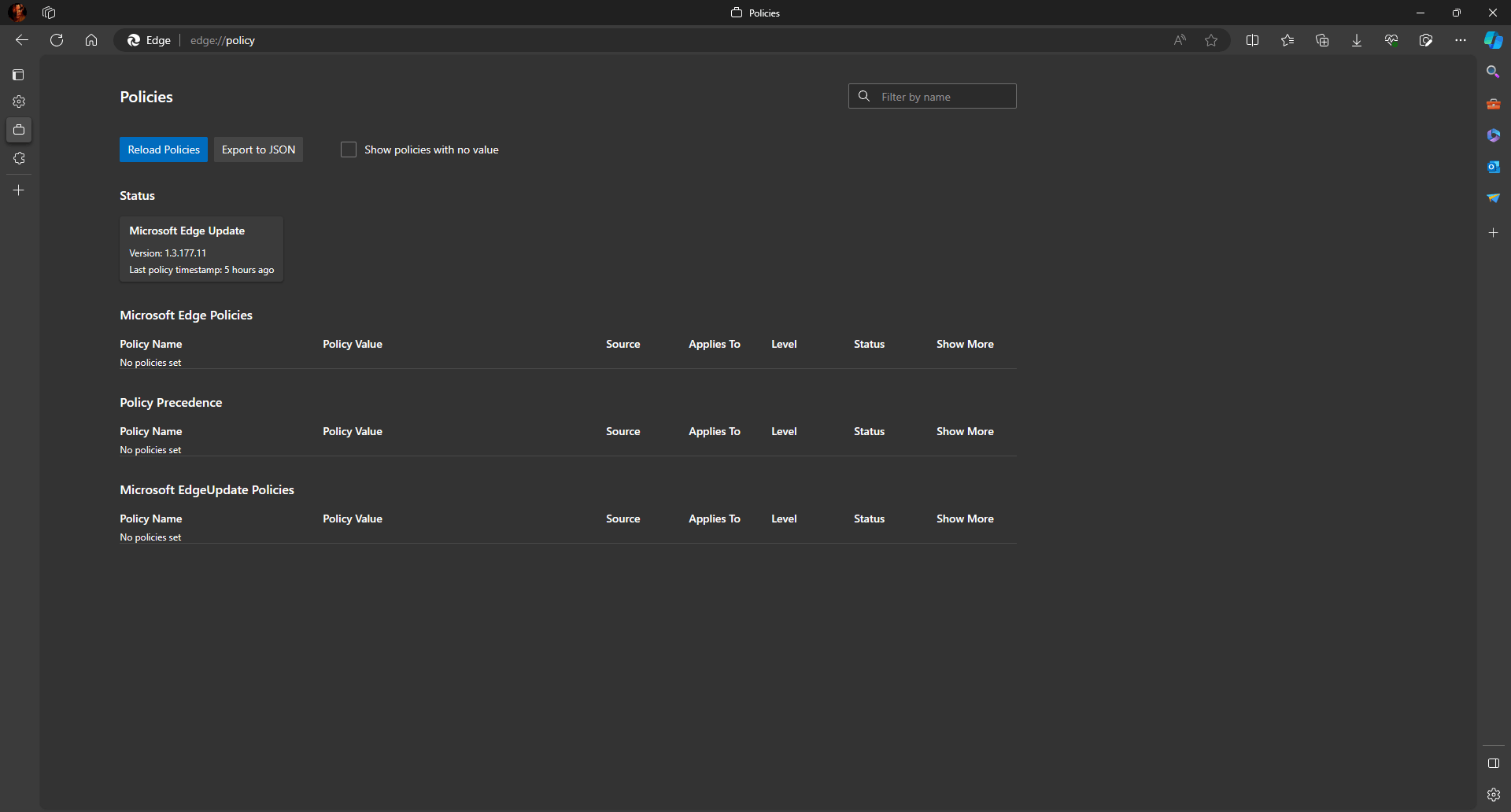Click the Reload Policies button

(x=164, y=149)
